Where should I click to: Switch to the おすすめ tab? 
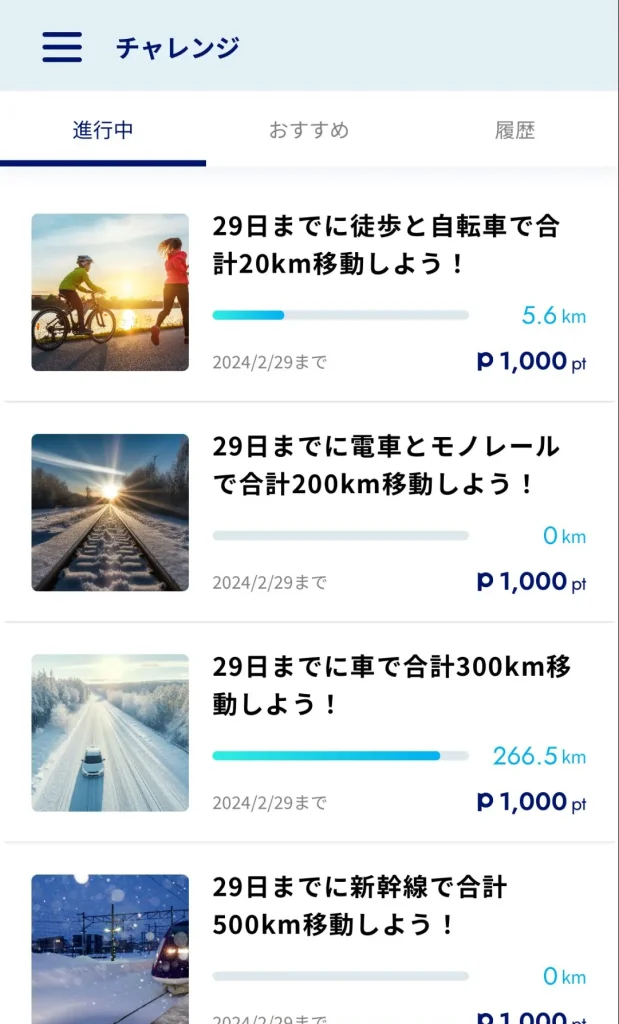point(309,130)
